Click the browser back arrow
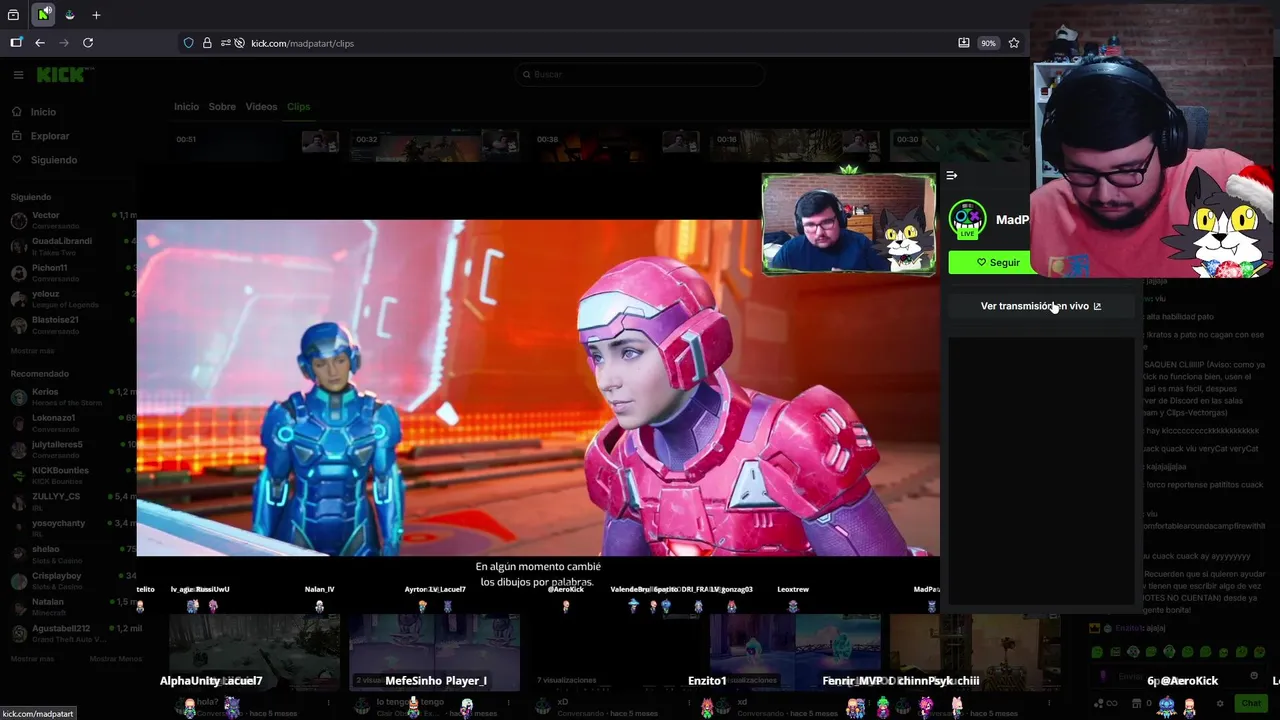The width and height of the screenshot is (1280, 720). coord(40,43)
